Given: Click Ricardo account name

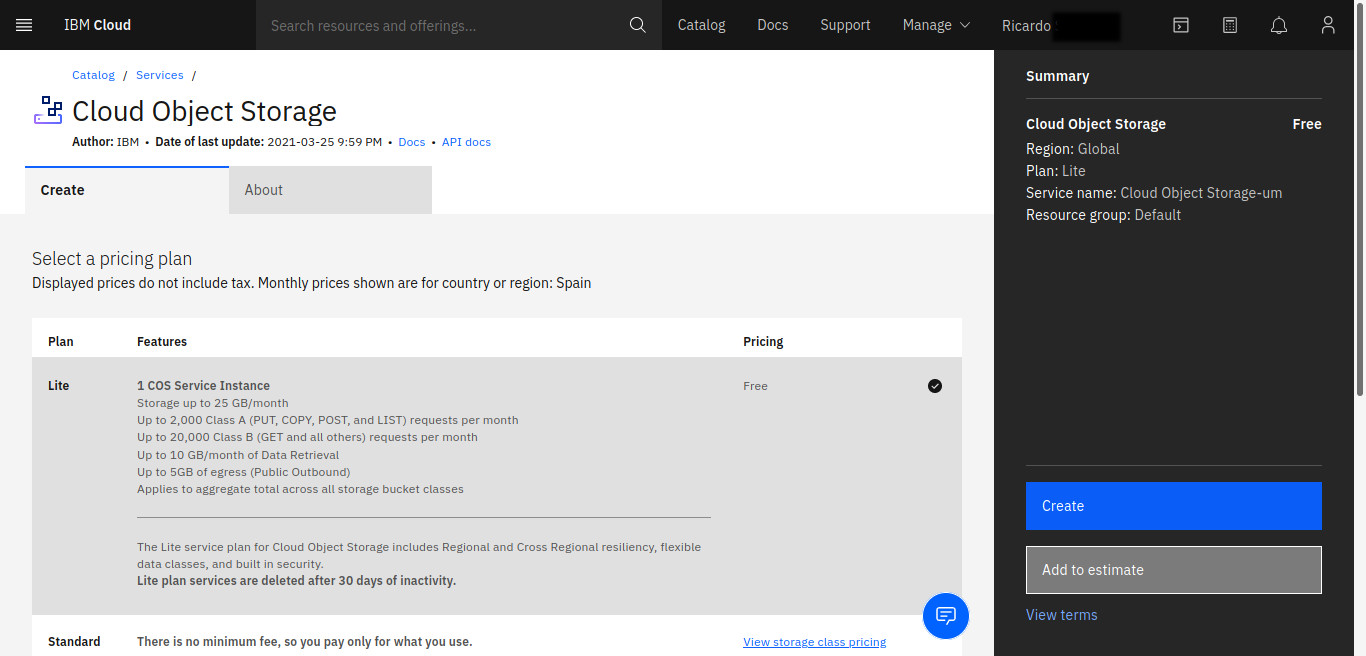Looking at the screenshot, I should coord(1026,25).
